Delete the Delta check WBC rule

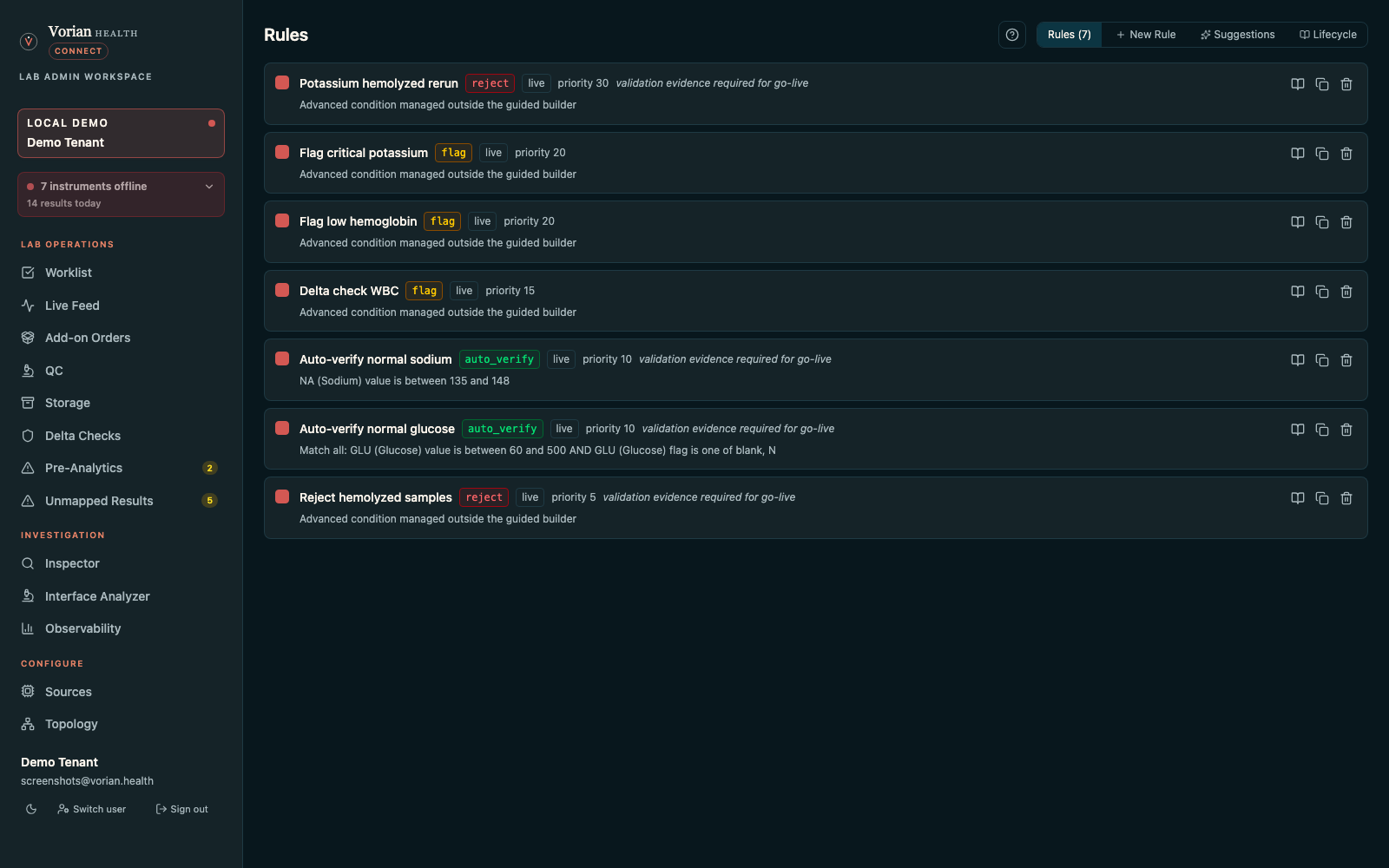(x=1346, y=292)
